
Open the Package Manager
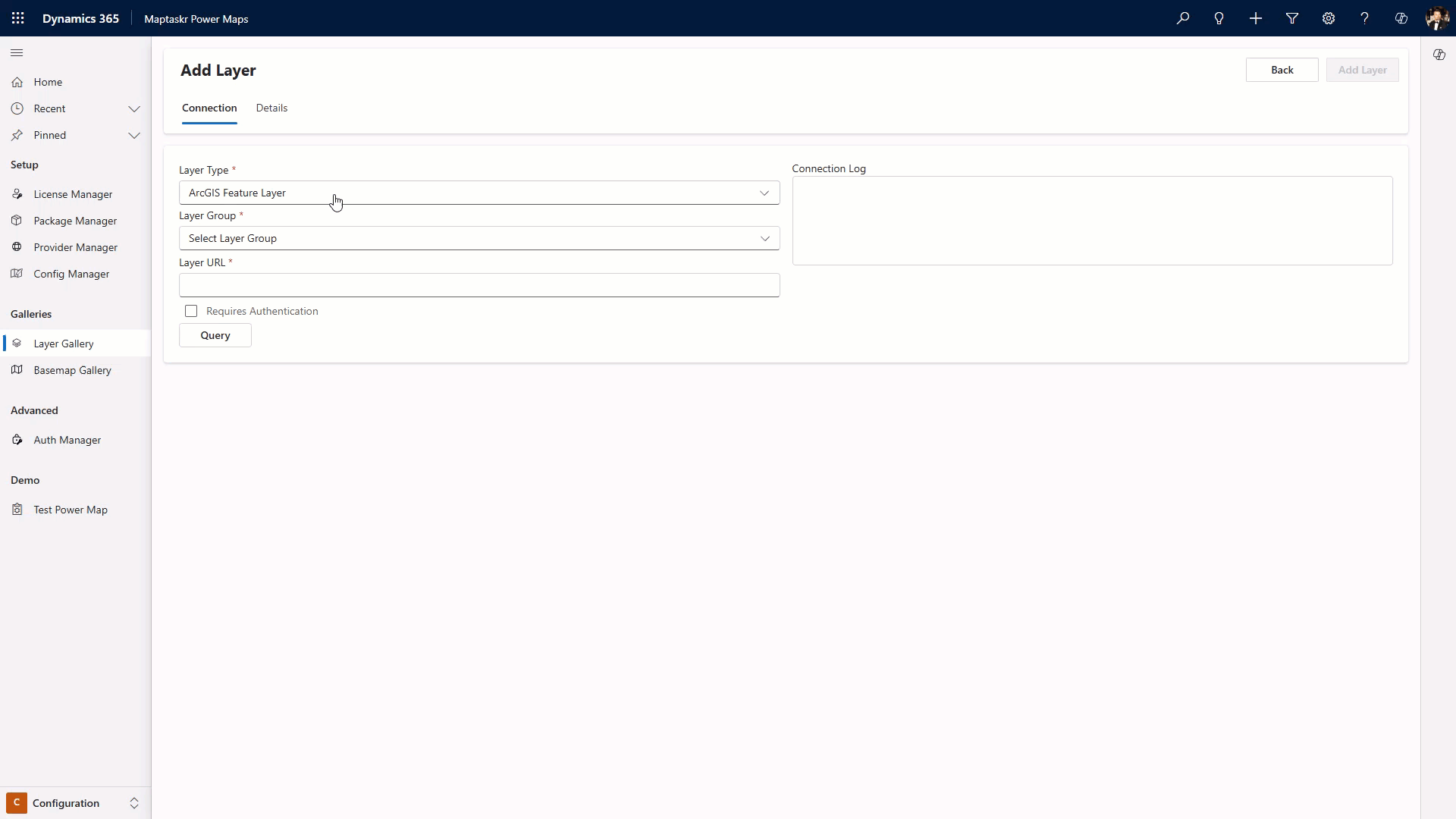(x=74, y=220)
